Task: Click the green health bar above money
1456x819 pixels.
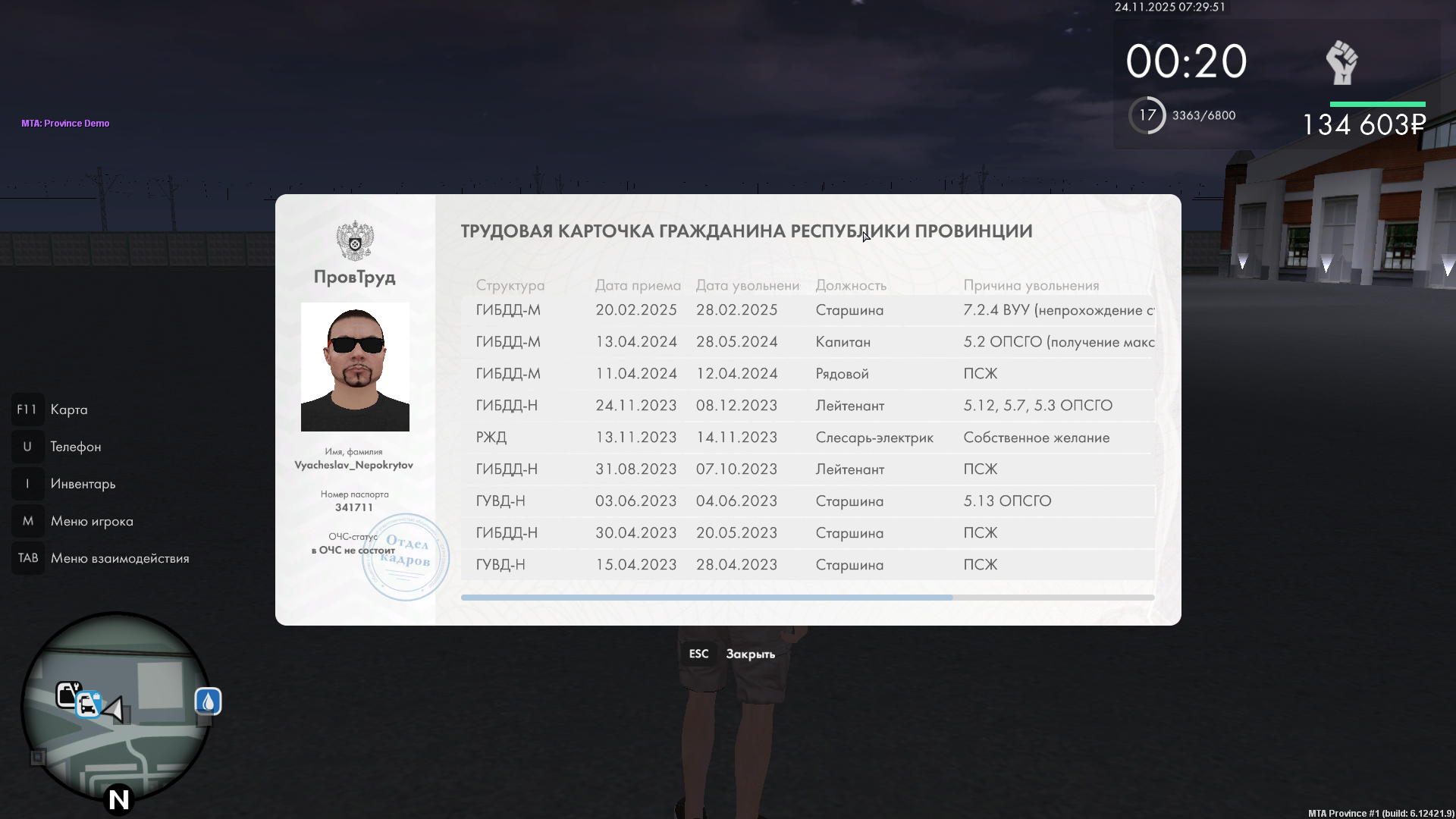Action: click(1377, 104)
